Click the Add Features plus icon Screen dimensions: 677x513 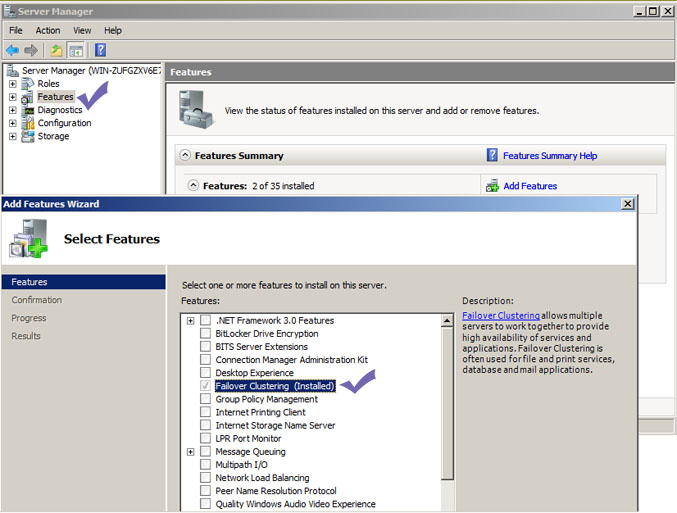pyautogui.click(x=492, y=186)
